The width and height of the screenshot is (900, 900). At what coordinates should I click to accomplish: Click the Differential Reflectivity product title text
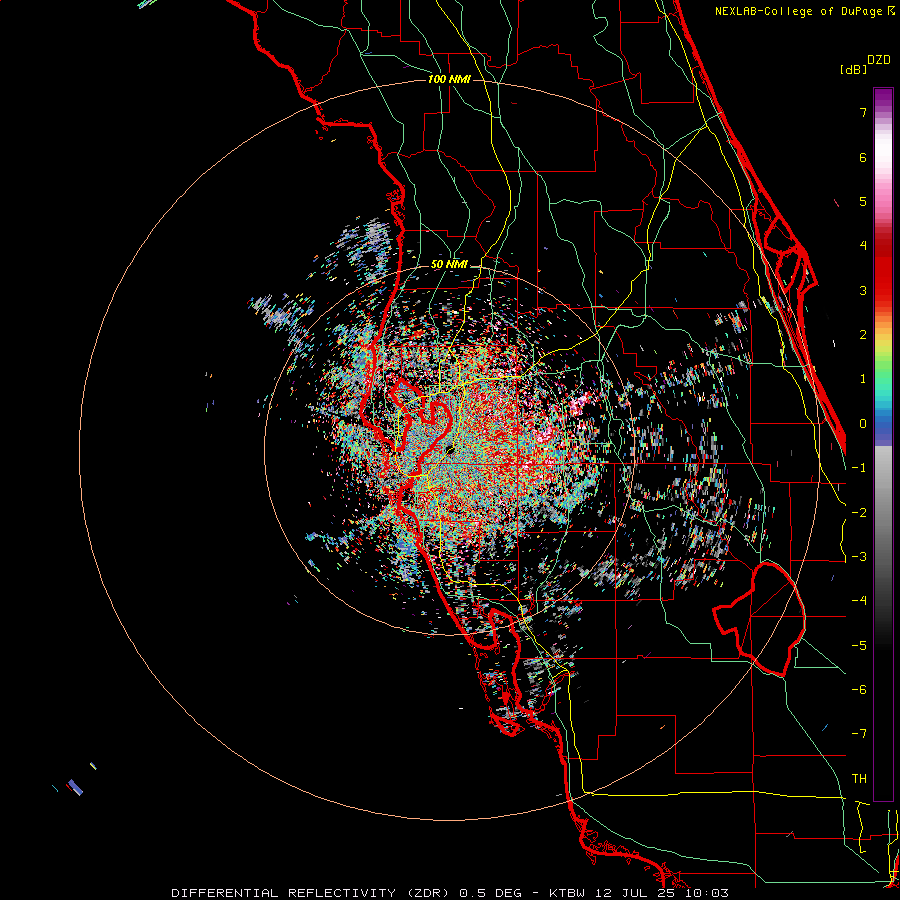click(x=450, y=893)
